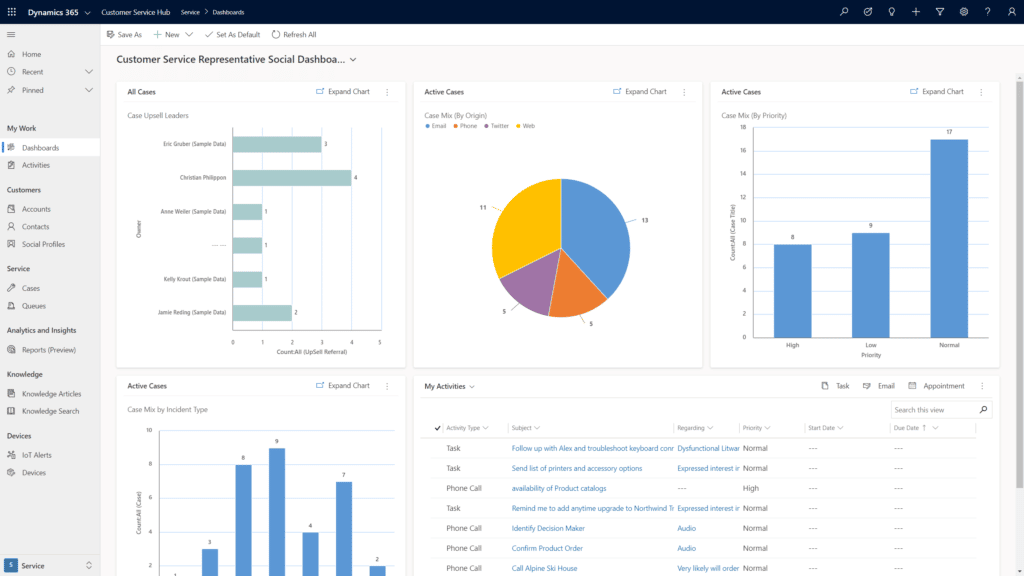The width and height of the screenshot is (1024, 576).
Task: Open Reports (Preview) in sidebar
Action: click(50, 350)
